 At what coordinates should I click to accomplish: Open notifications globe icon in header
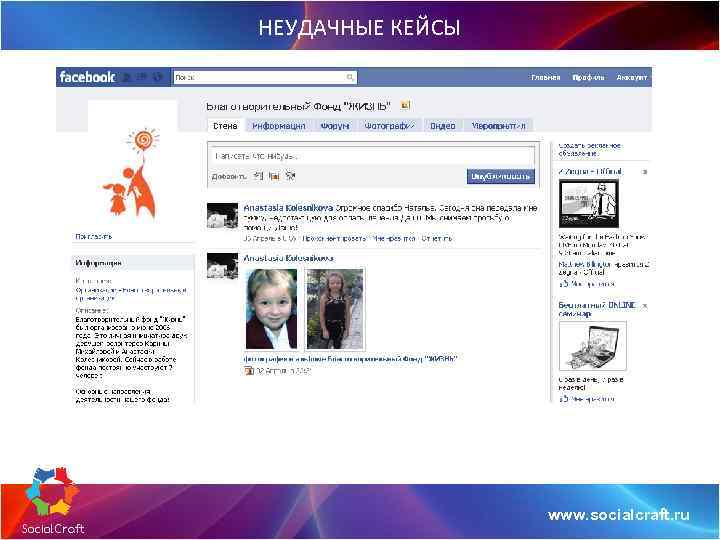pyautogui.click(x=158, y=78)
